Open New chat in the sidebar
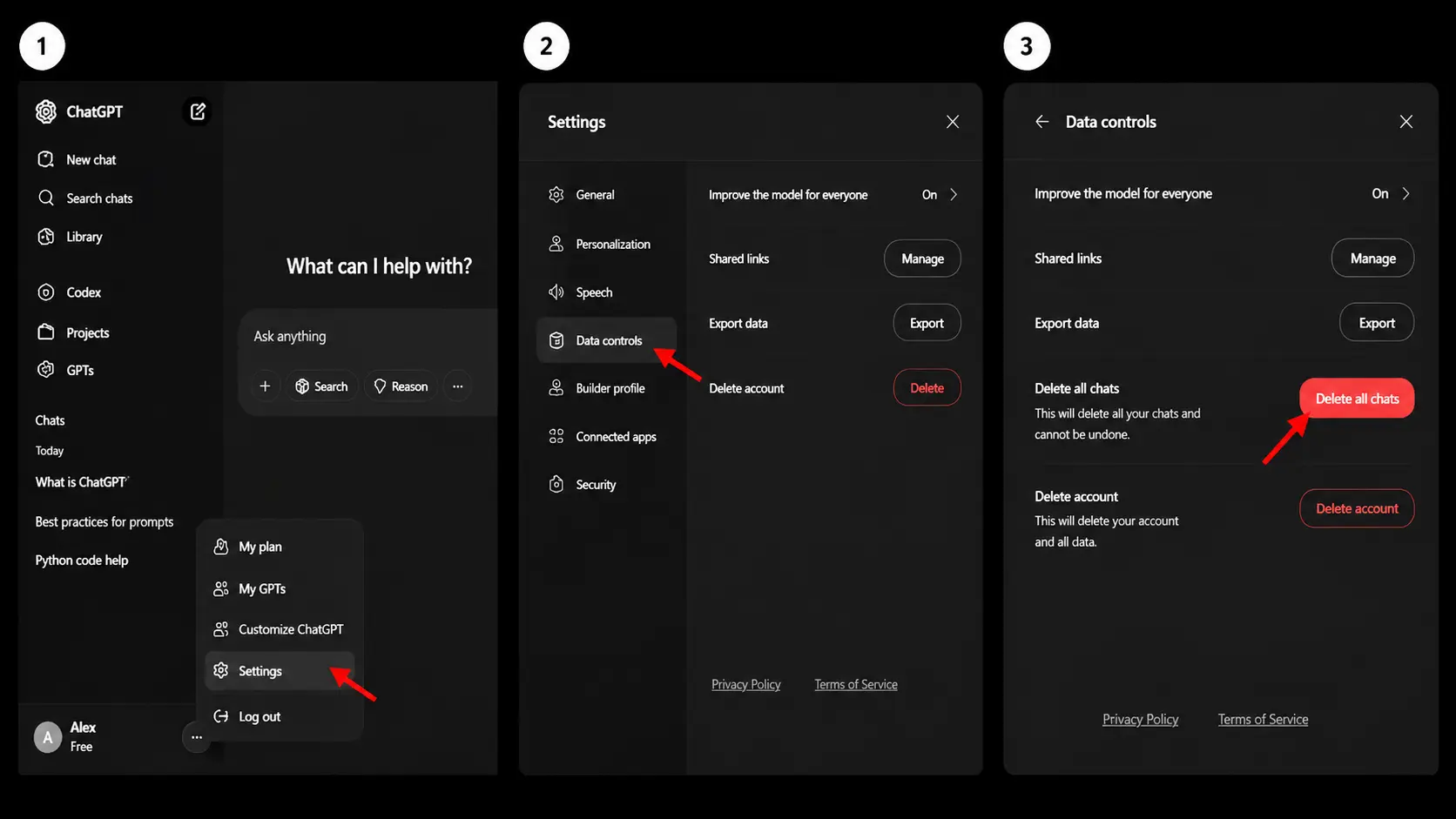 coord(77,160)
